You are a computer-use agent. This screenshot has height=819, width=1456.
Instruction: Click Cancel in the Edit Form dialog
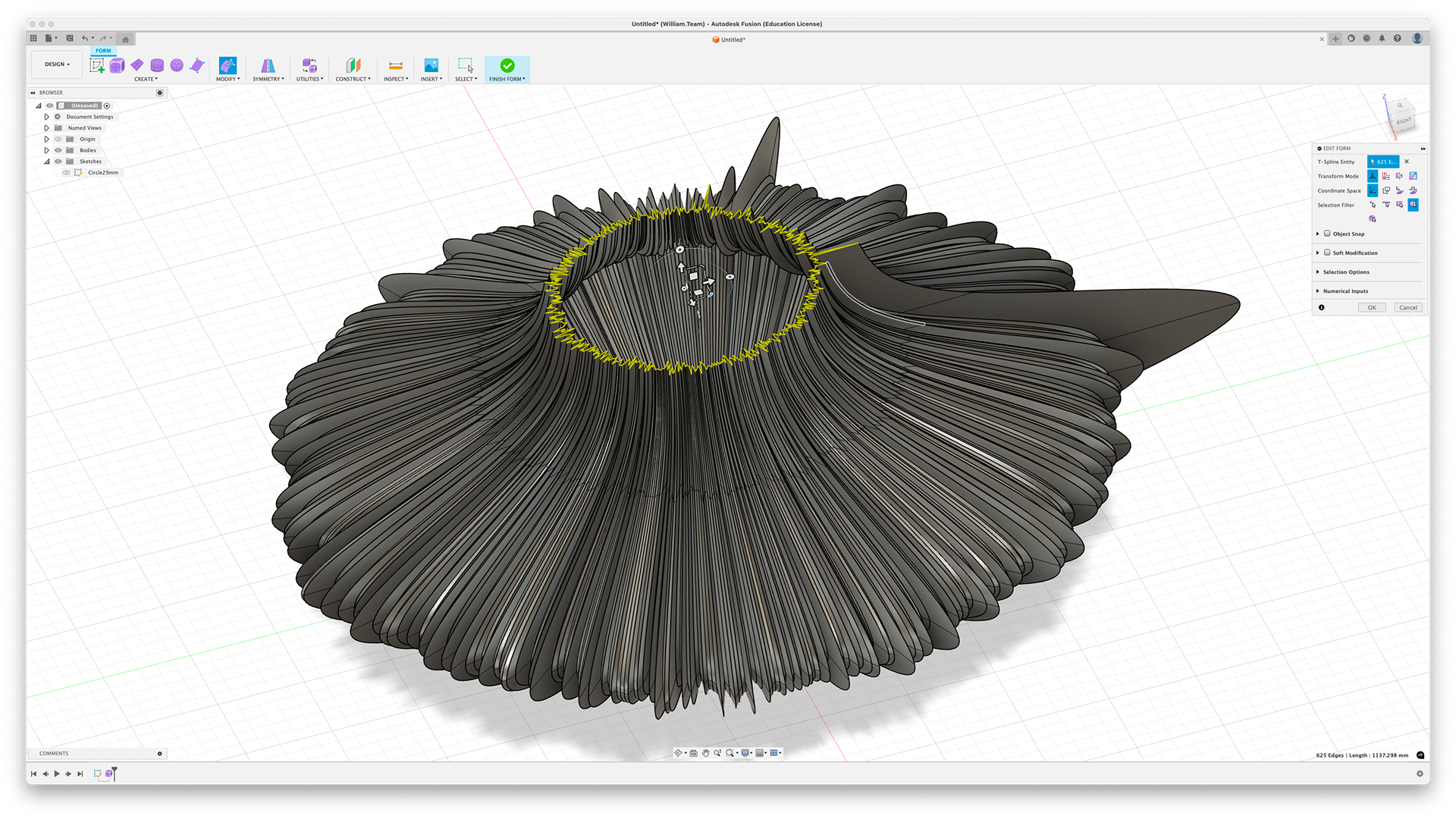pos(1408,307)
